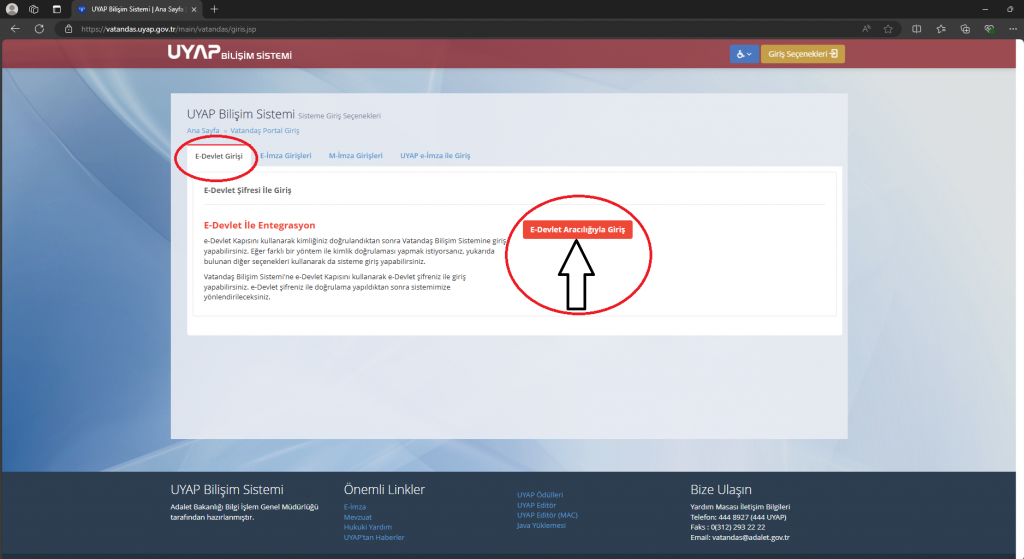Minimize the browser window

tap(985, 9)
